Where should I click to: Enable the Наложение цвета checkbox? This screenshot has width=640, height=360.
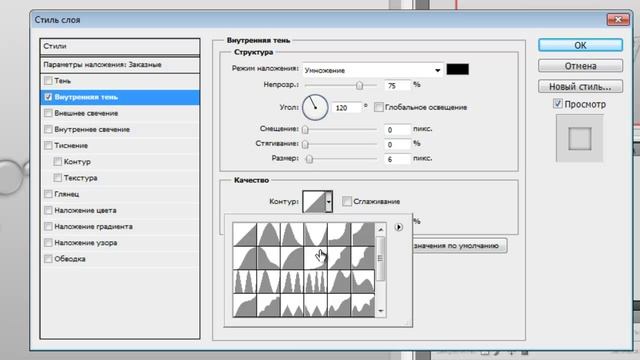[x=48, y=210]
